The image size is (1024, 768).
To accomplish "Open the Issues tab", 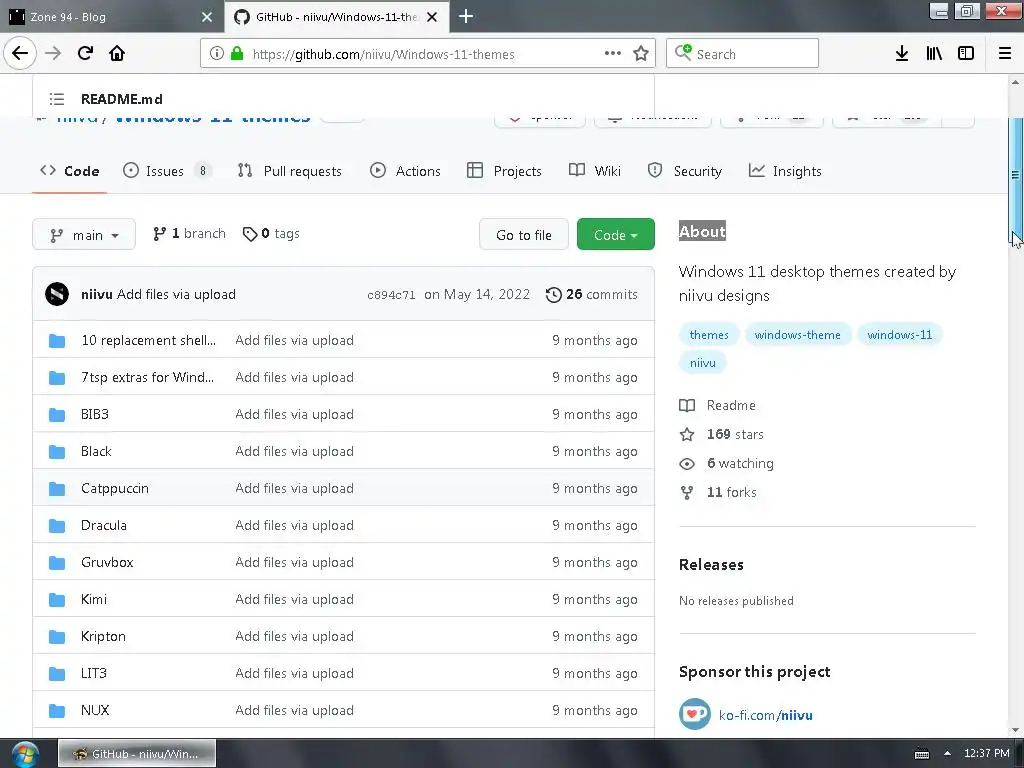I will coord(167,171).
